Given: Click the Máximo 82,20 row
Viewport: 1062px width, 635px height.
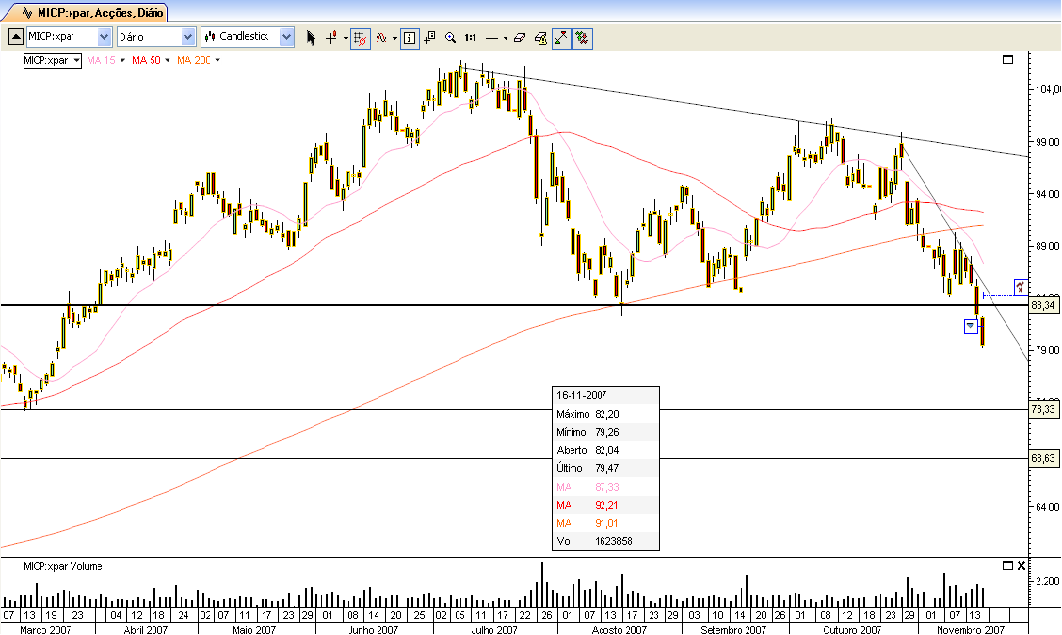Looking at the screenshot, I should [x=606, y=414].
